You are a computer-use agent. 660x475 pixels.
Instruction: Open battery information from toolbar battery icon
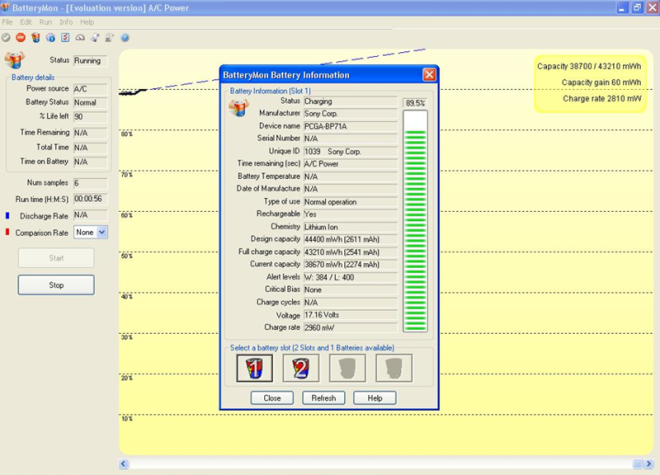[x=36, y=38]
